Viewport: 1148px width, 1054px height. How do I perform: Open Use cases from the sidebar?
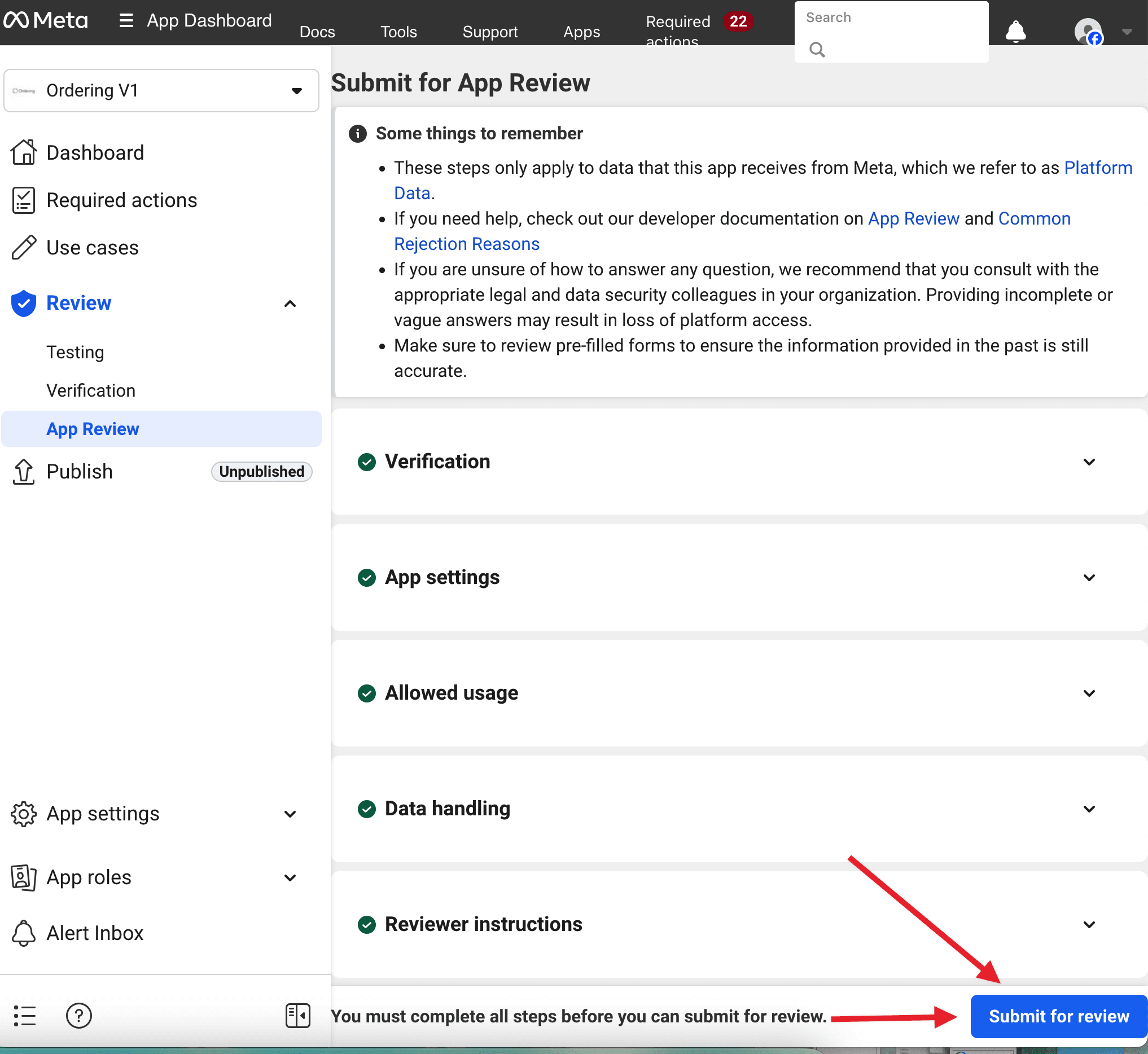point(93,248)
